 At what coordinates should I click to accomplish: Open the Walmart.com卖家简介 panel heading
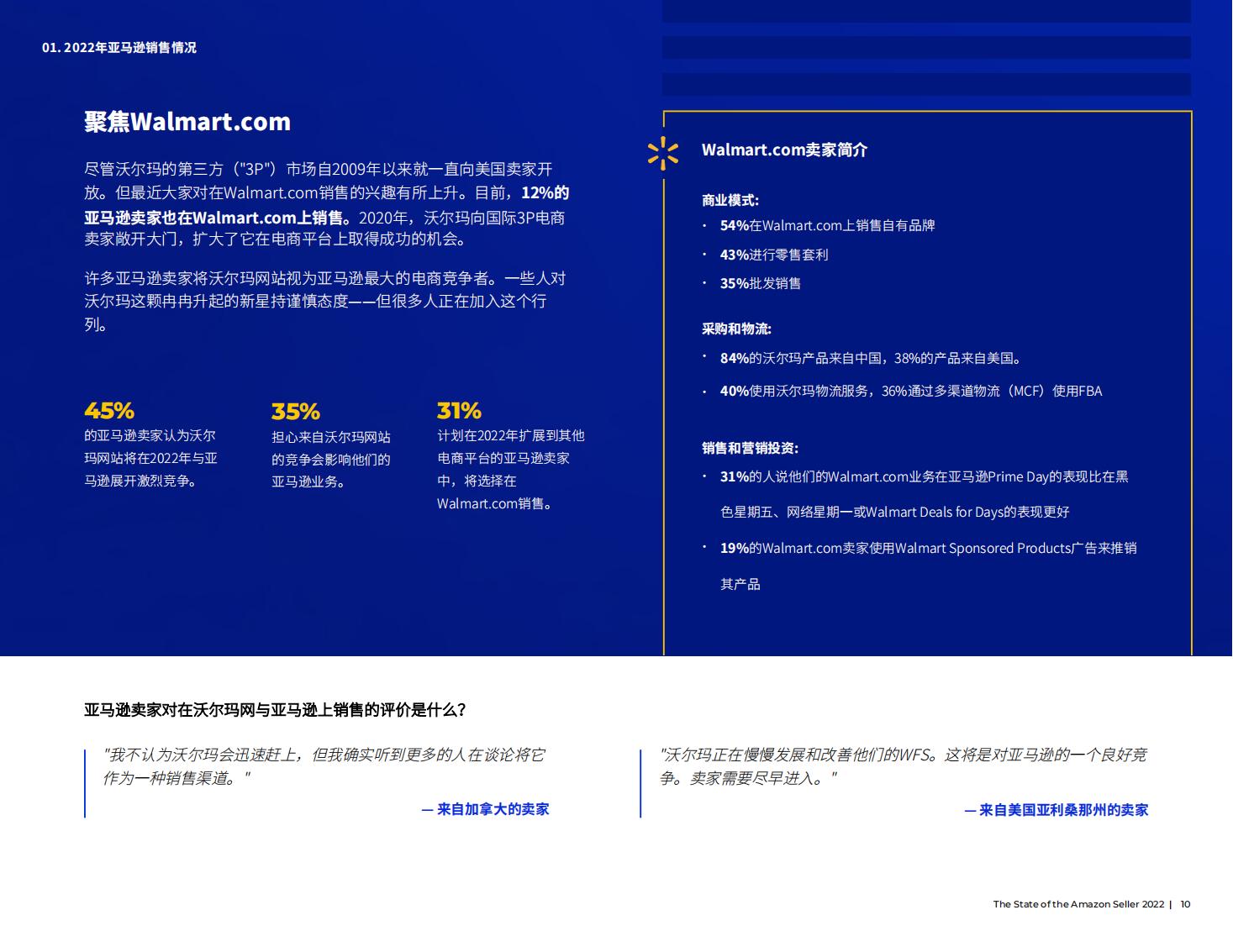(x=786, y=150)
